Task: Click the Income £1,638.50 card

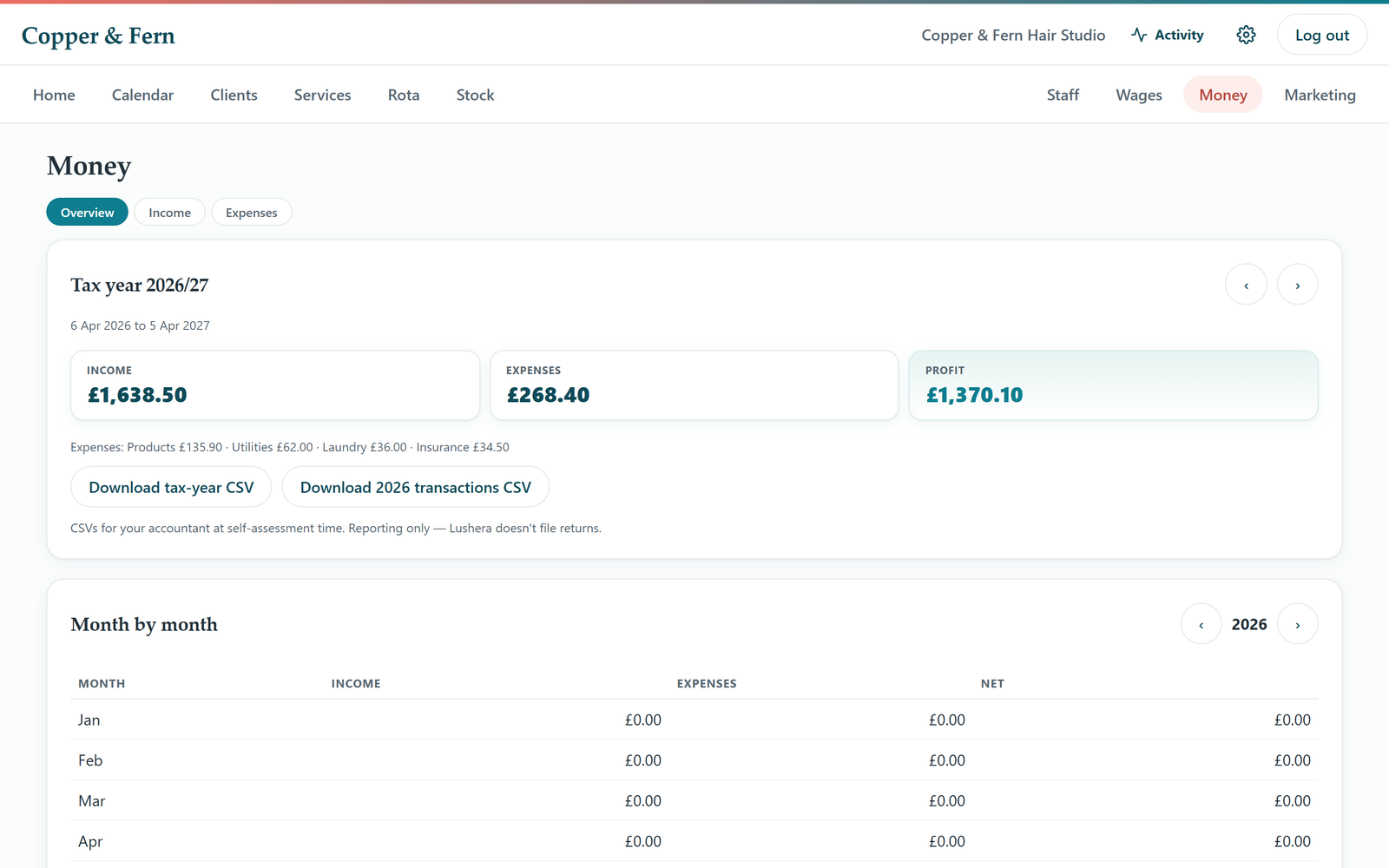Action: point(275,385)
